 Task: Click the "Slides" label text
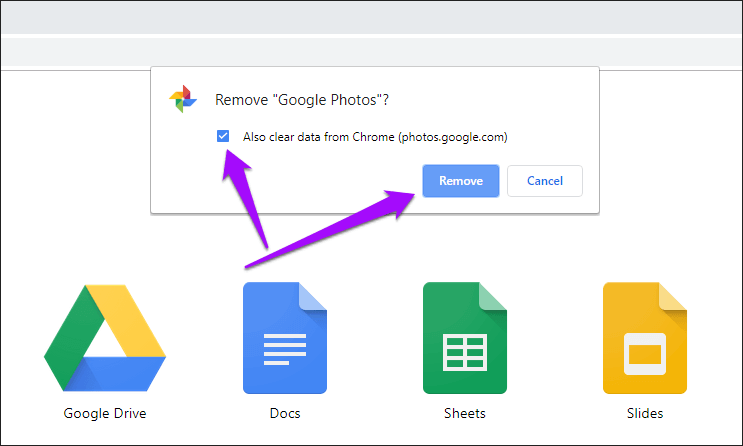click(x=644, y=413)
